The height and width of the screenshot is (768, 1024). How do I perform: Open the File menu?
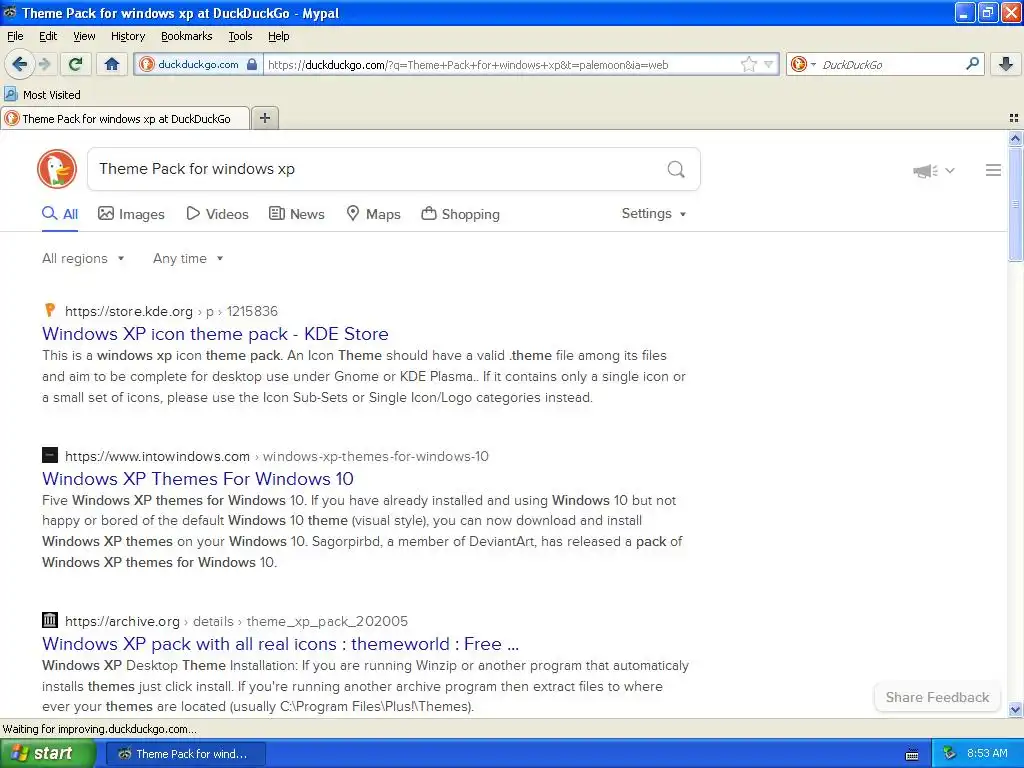pyautogui.click(x=15, y=36)
